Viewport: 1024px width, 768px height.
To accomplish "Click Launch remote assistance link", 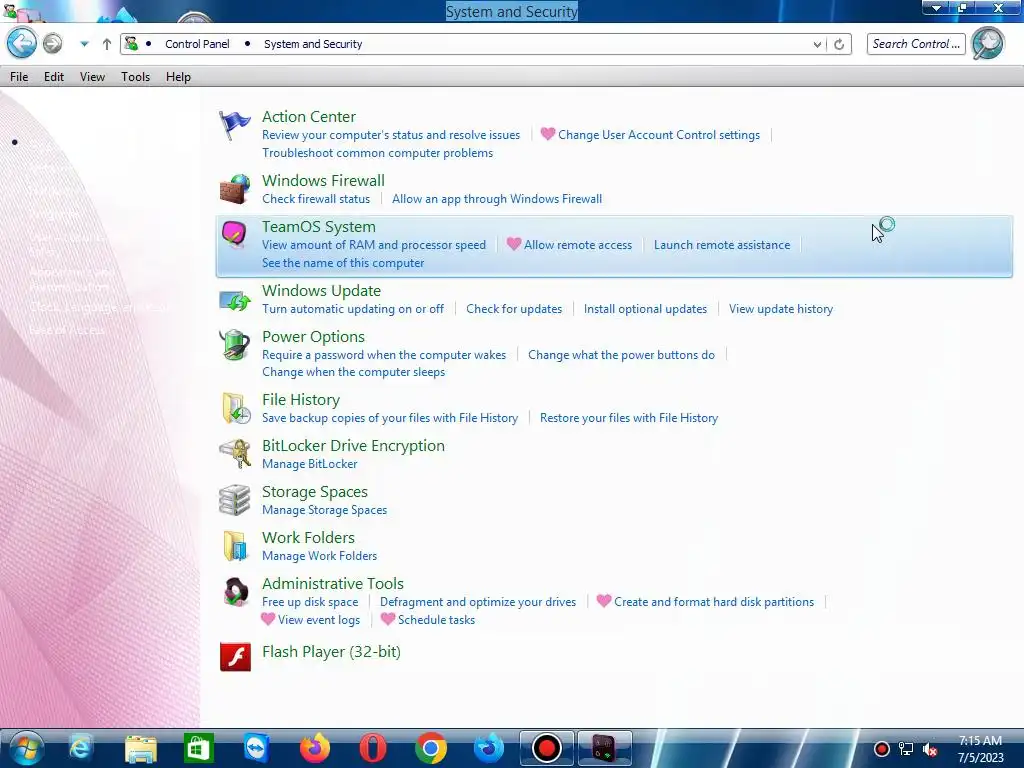I will coord(722,245).
